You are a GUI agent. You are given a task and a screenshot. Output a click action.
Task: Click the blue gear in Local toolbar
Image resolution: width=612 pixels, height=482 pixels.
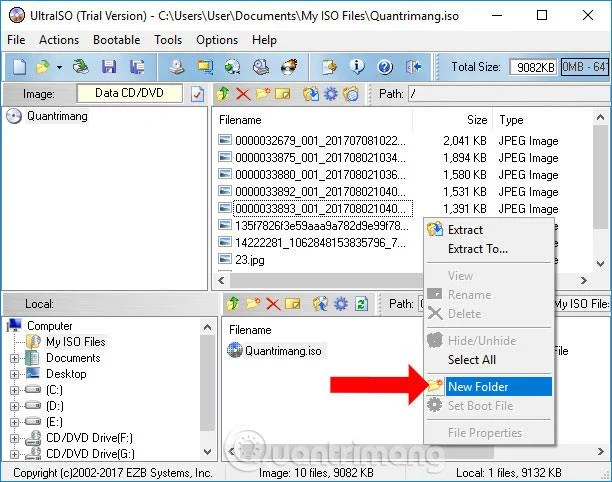pos(341,304)
